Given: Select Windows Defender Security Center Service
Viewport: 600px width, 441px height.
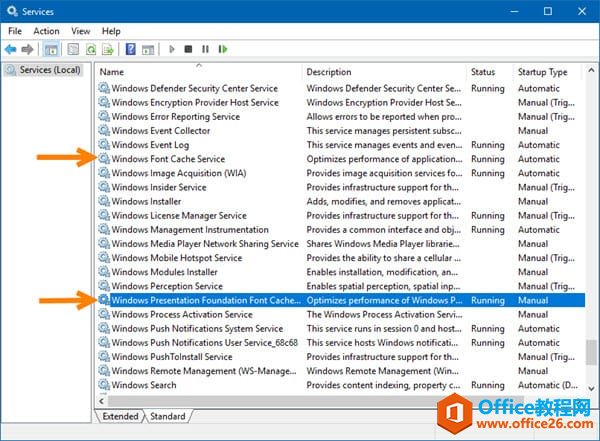Looking at the screenshot, I should 341,88.
